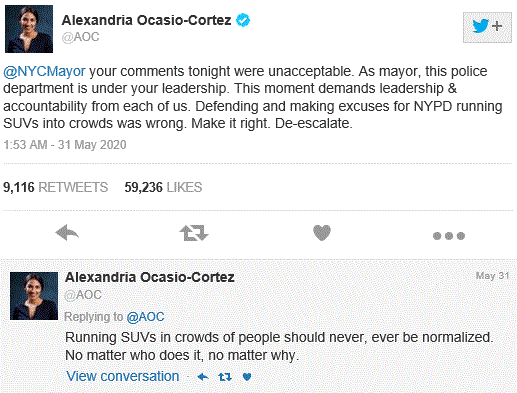The height and width of the screenshot is (393, 517).
Task: Click the Twitter follow button with plus sign
Action: [x=487, y=27]
